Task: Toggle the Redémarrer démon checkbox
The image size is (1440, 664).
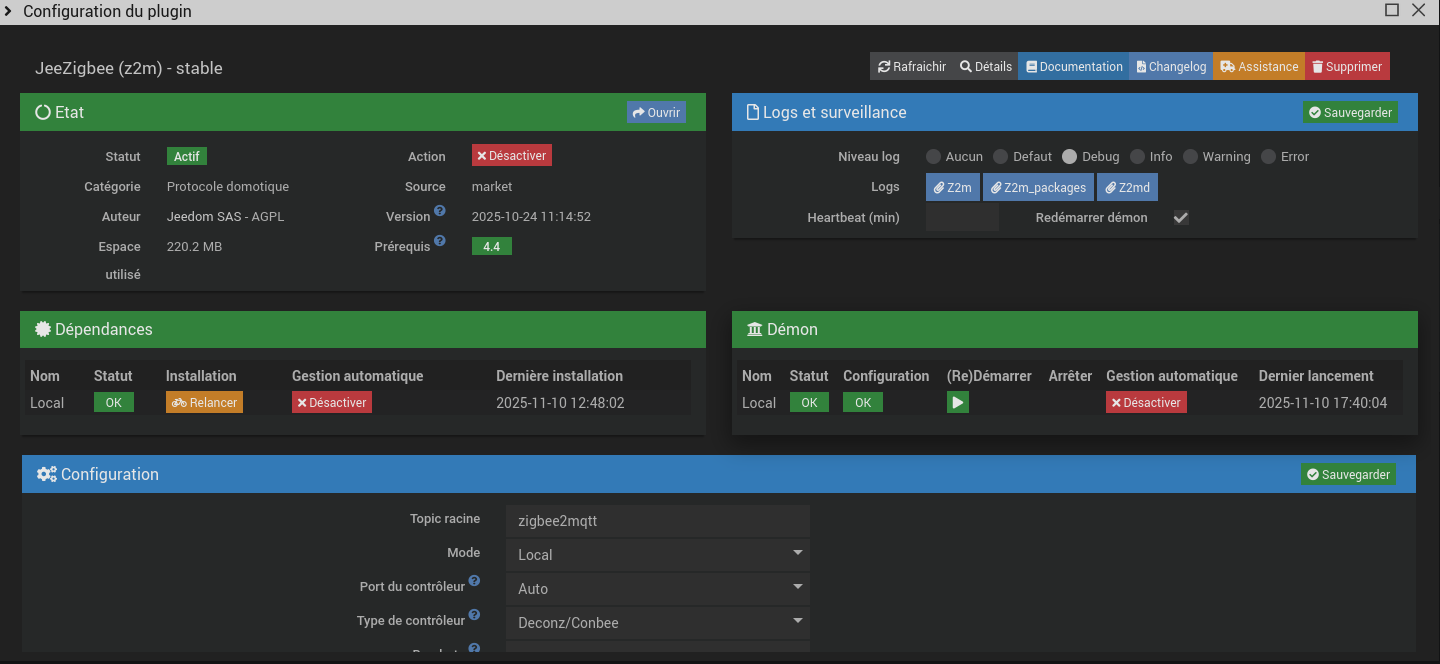Action: coord(1181,218)
